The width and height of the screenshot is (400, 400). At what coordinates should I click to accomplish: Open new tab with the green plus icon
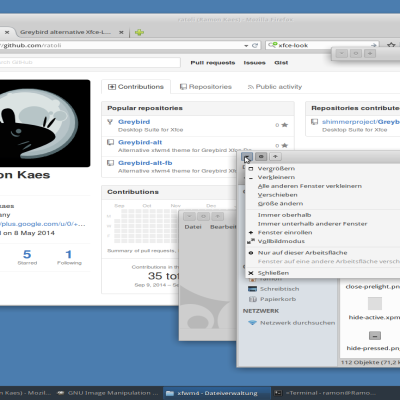[x=139, y=32]
